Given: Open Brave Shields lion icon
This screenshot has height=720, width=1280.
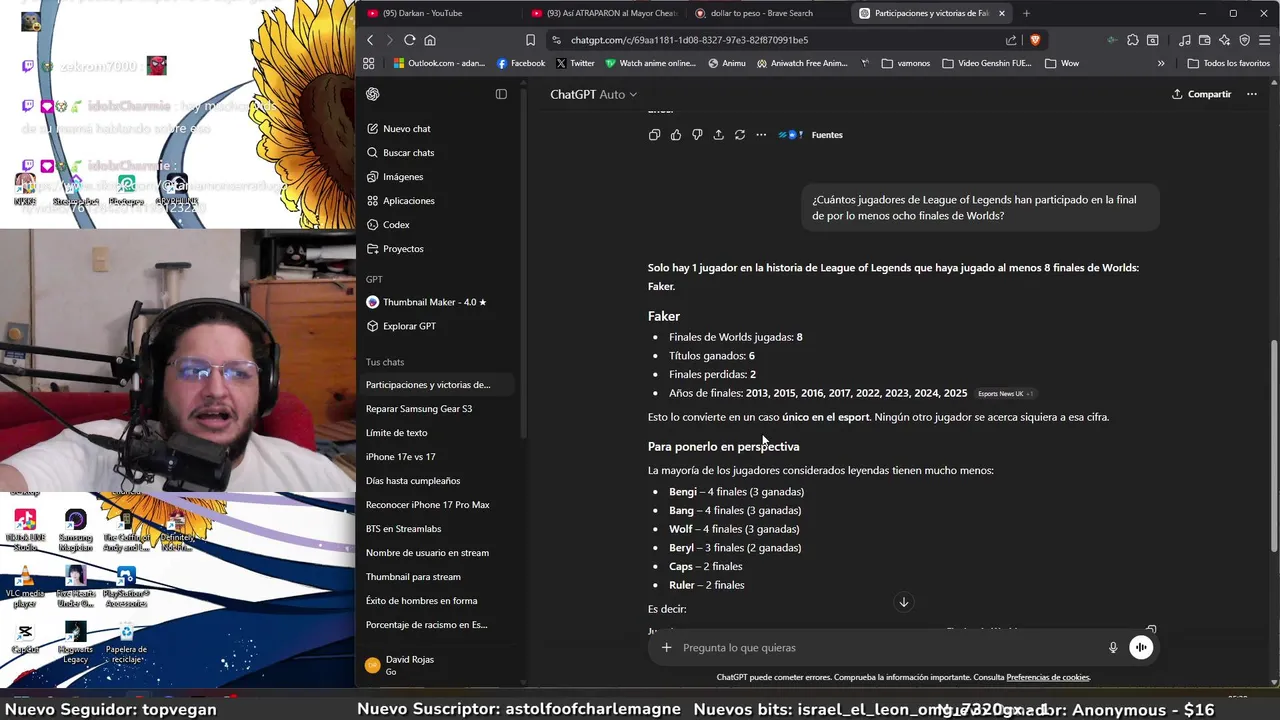Looking at the screenshot, I should tap(1035, 40).
